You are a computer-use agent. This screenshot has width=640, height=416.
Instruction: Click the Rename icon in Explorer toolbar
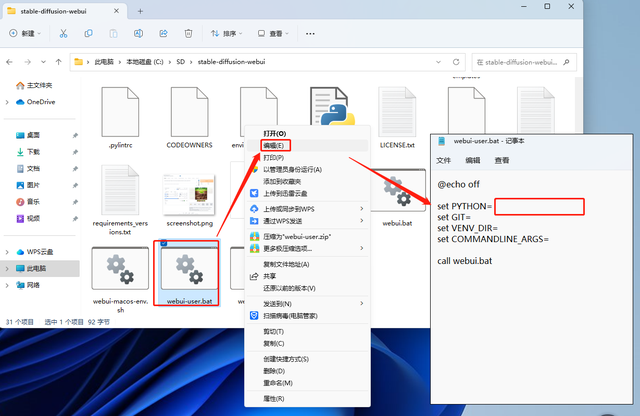[138, 33]
